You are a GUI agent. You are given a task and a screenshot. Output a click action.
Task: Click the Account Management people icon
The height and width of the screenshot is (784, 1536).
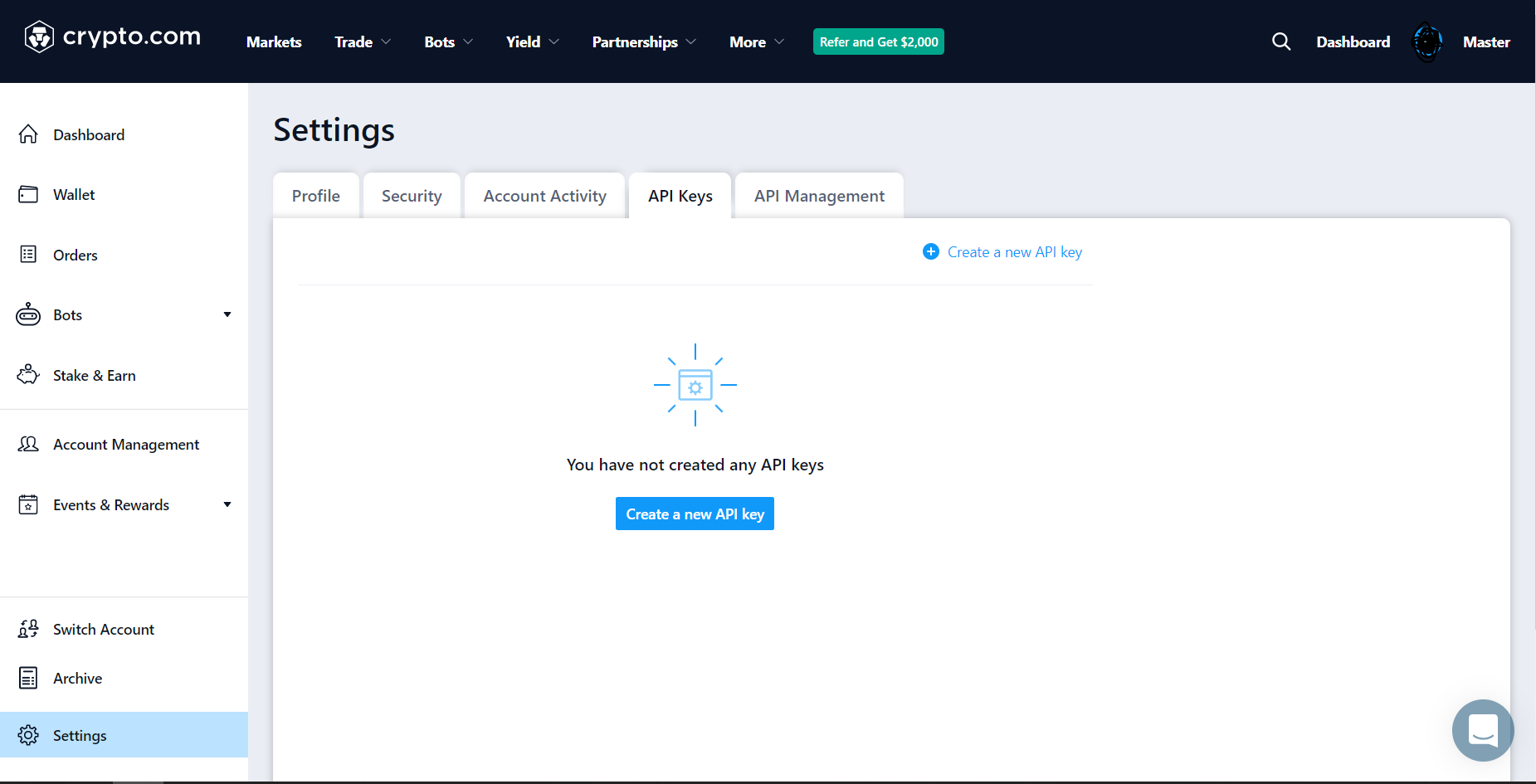tap(28, 444)
